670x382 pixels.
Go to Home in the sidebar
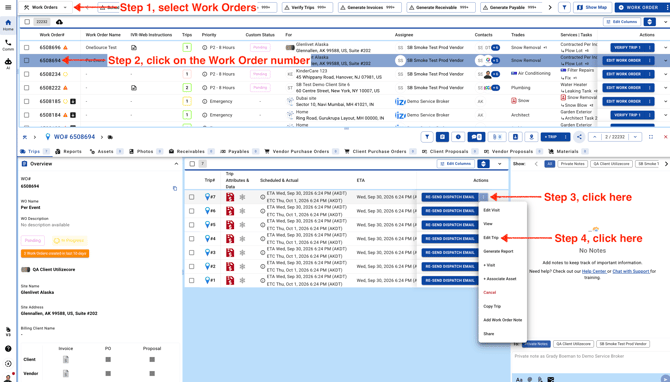click(8, 25)
